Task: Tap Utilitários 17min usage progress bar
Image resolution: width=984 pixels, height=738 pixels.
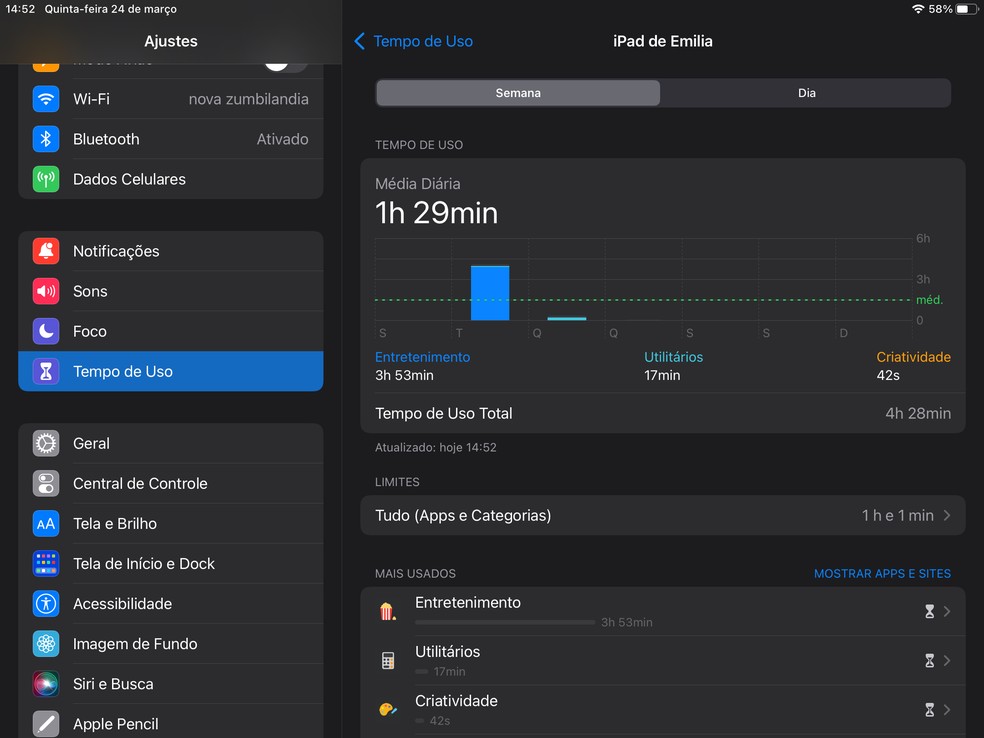Action: 422,671
